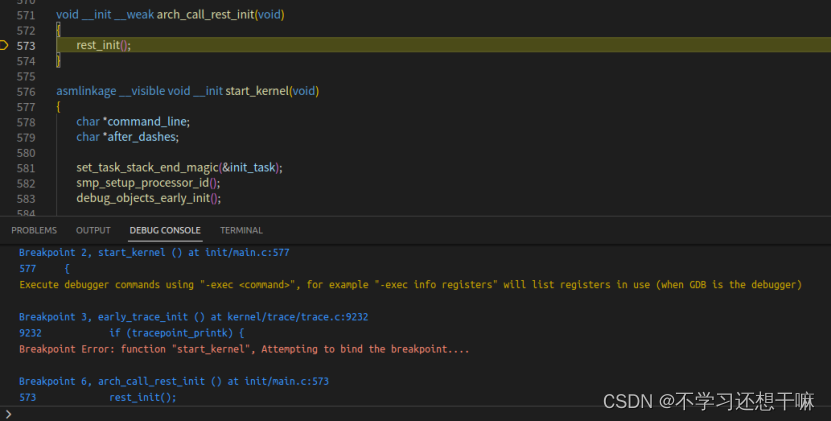Click the '577 {' console output line
Viewport: 831px width, 421px height.
point(45,269)
